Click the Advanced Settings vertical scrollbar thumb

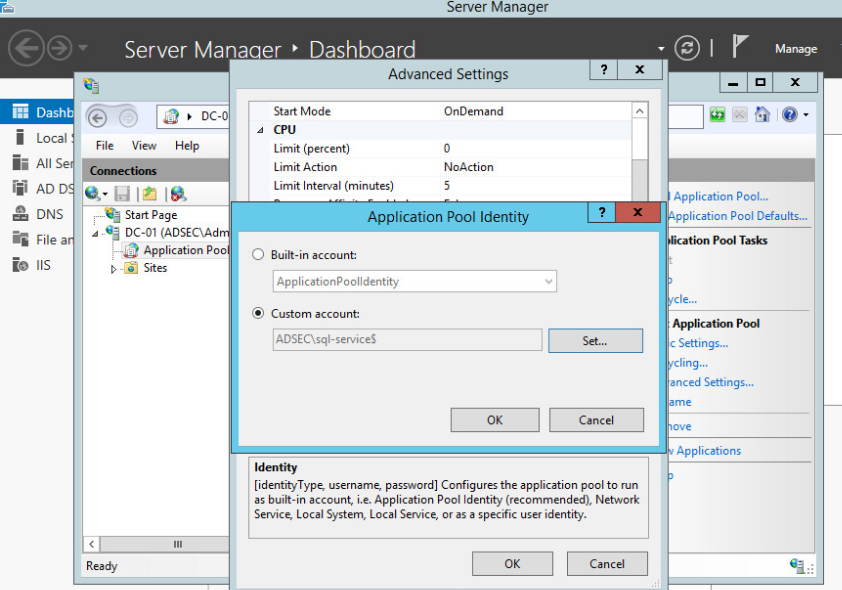tap(640, 181)
